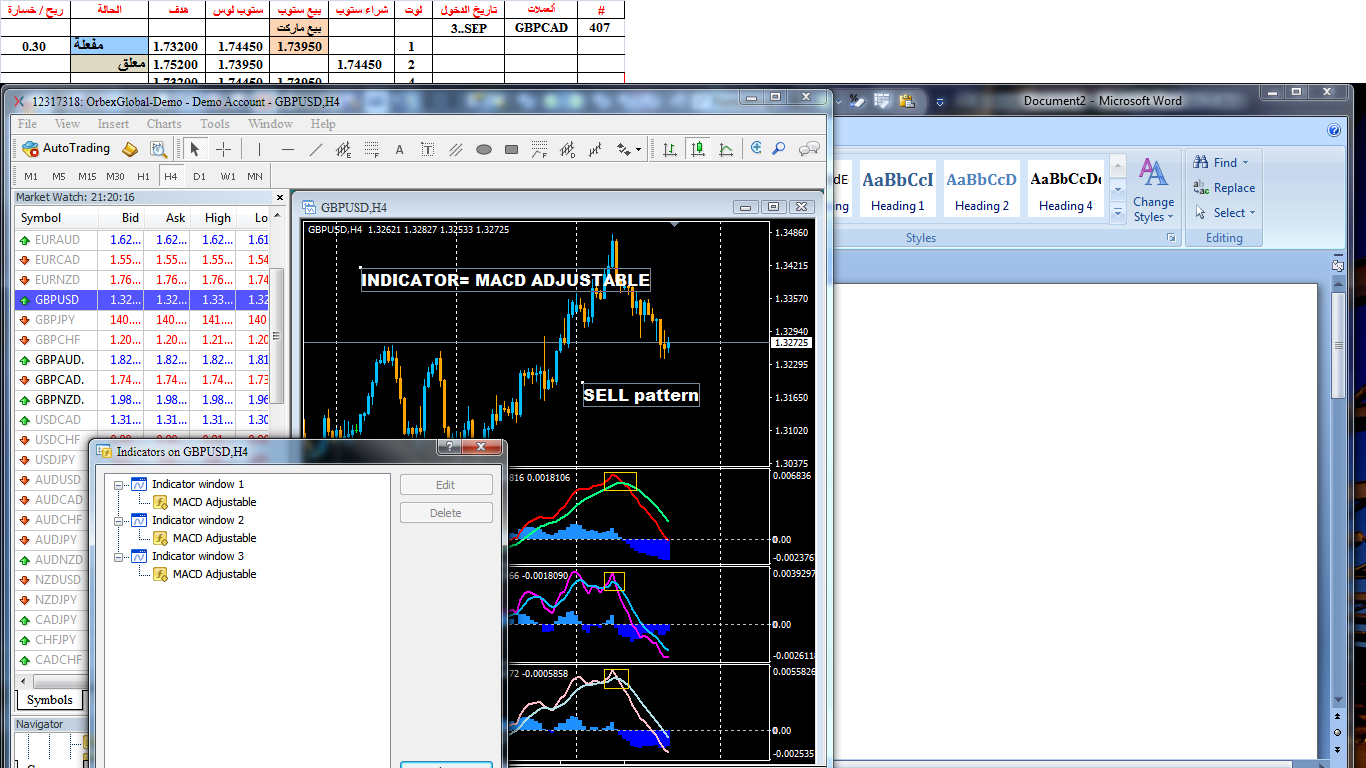Collapse the Indicator window 1 node
This screenshot has width=1366, height=768.
point(119,485)
